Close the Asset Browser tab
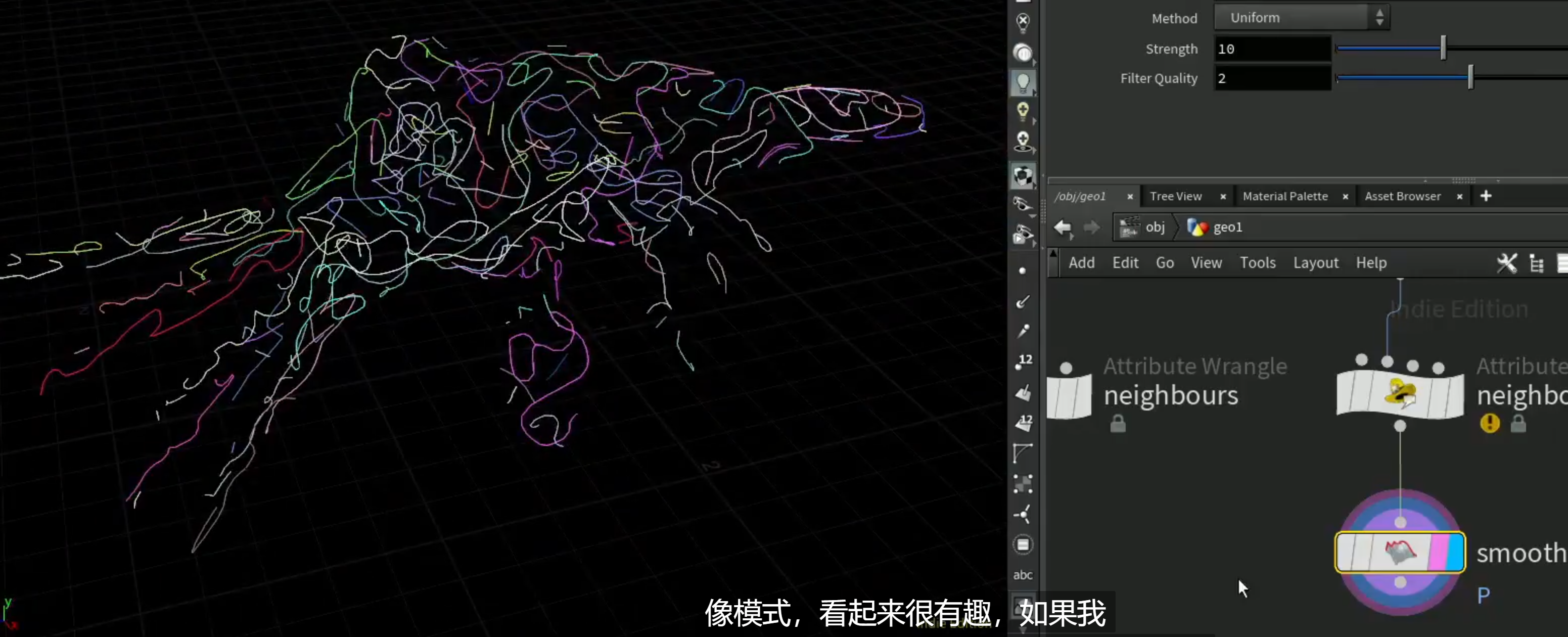The width and height of the screenshot is (1568, 637). point(1460,197)
